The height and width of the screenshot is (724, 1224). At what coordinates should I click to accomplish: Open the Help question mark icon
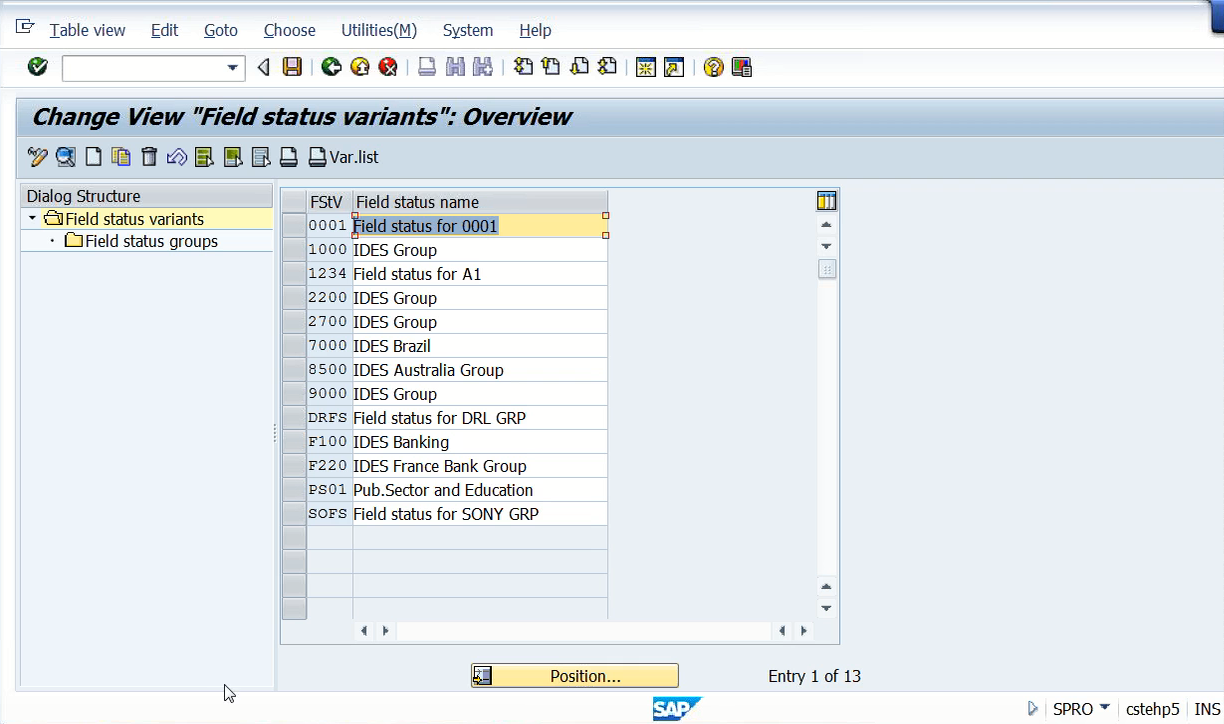tap(713, 67)
